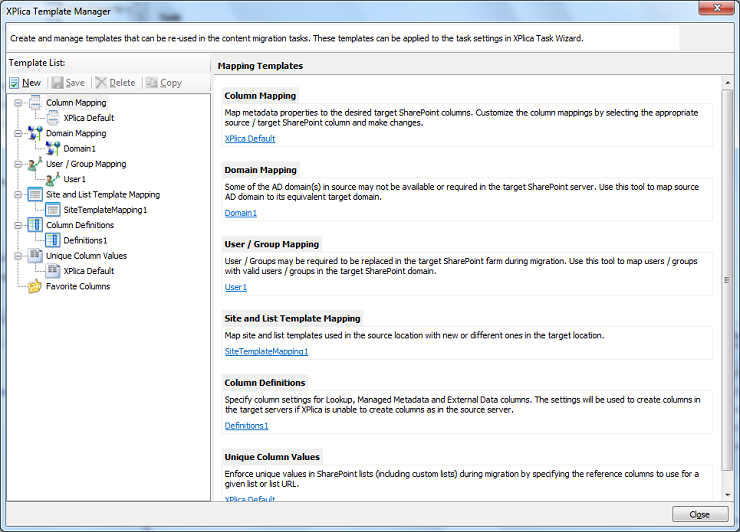Screen dimensions: 740x532
Task: Collapse Site and List Template Mapping node
Action: 18,194
